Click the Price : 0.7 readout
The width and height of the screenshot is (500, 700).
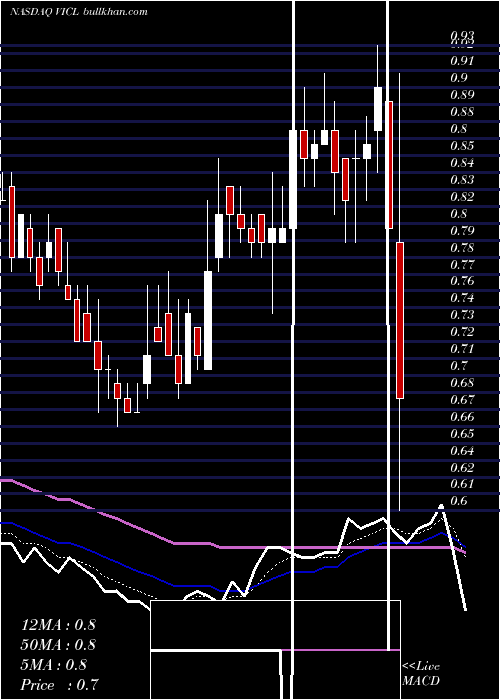[59, 685]
